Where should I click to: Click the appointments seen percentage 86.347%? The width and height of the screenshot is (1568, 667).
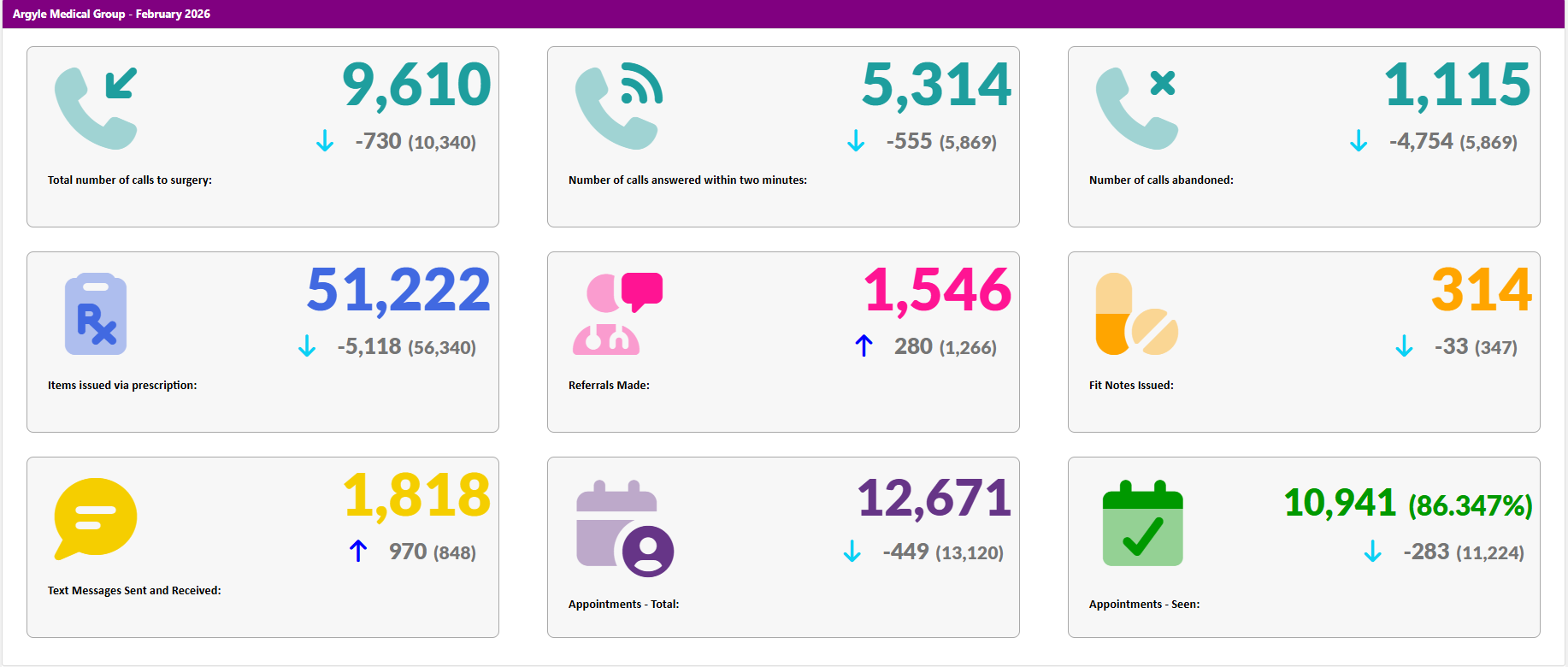[x=1470, y=505]
